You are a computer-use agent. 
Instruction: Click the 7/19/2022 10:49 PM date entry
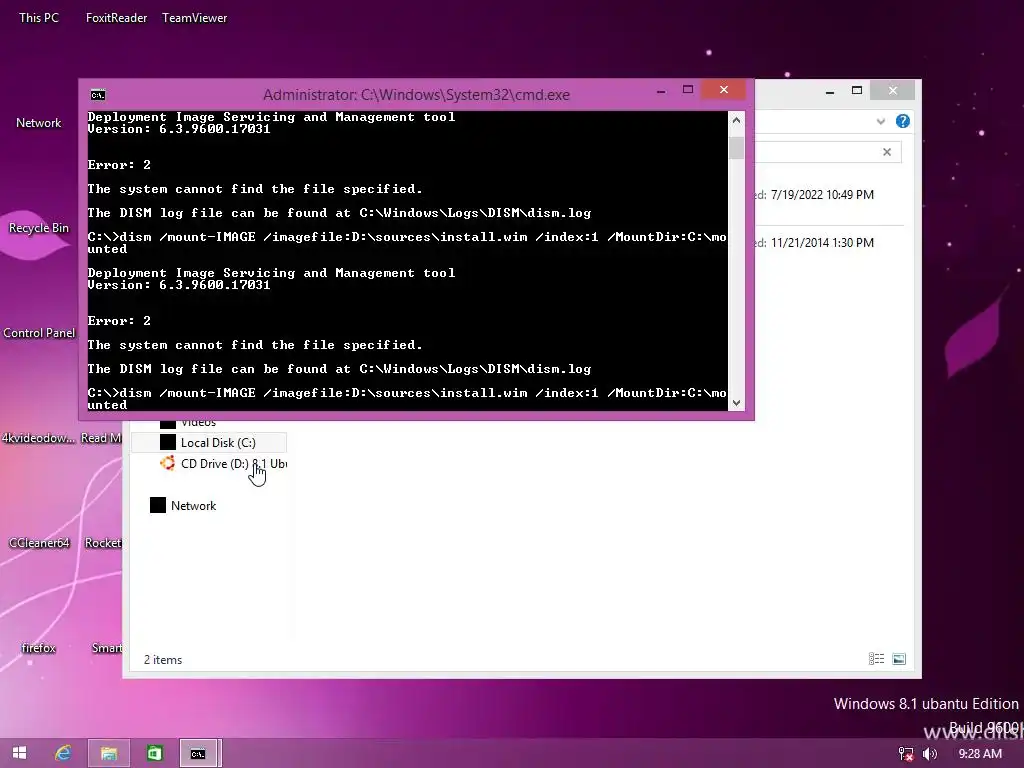click(822, 195)
